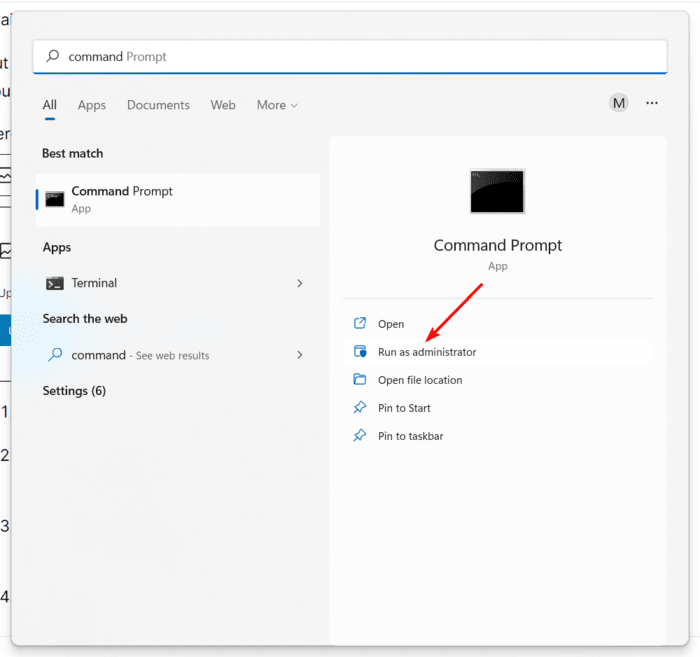The width and height of the screenshot is (700, 657).
Task: Switch to the Documents filter tab
Action: click(158, 105)
